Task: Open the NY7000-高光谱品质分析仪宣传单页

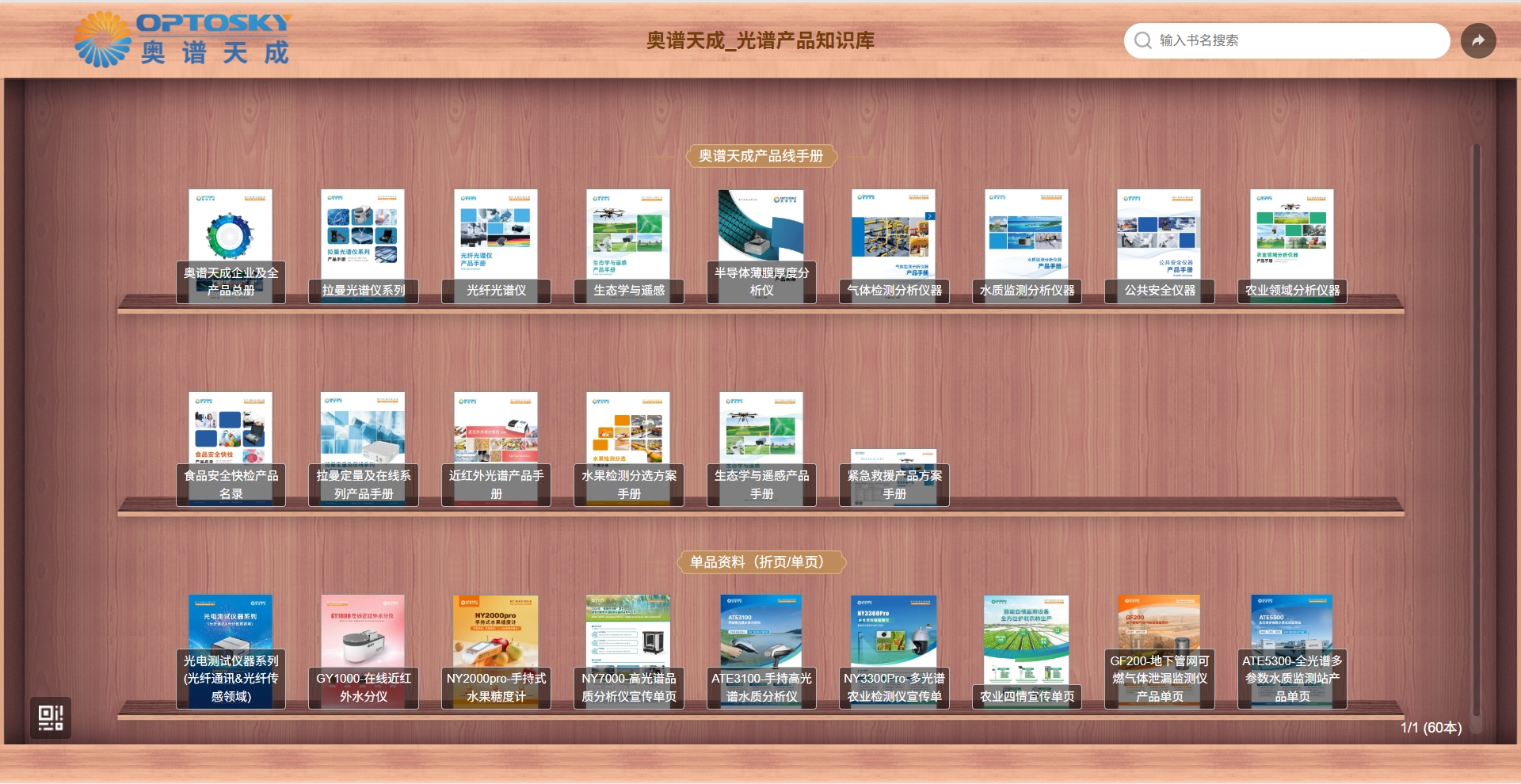Action: pos(628,651)
